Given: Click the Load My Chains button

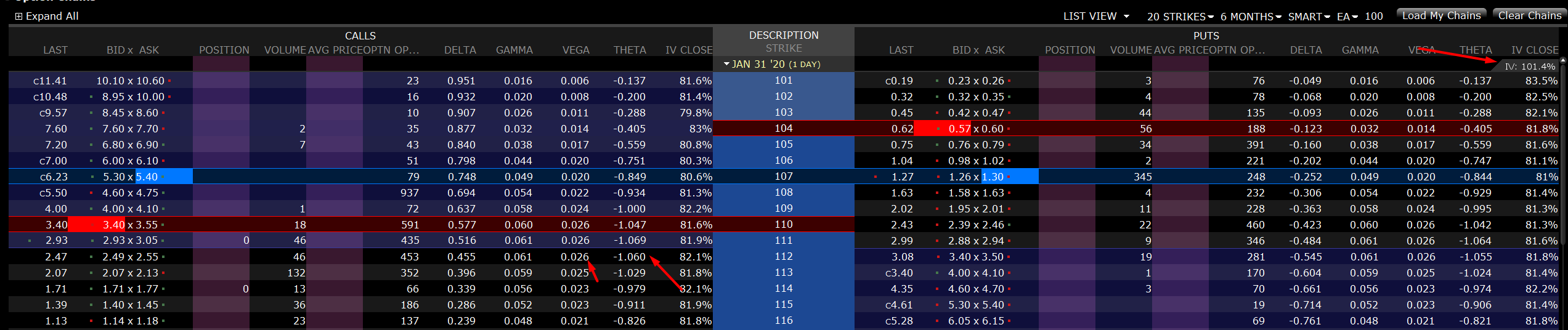Looking at the screenshot, I should [1441, 15].
